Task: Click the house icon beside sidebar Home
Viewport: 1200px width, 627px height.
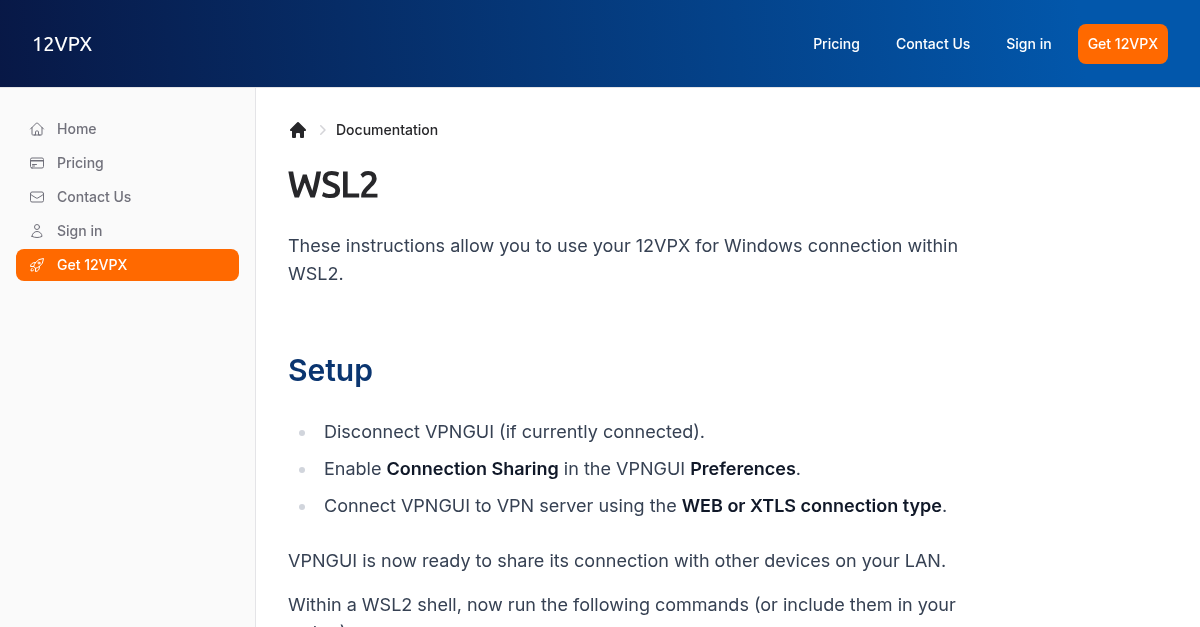Action: (x=37, y=129)
